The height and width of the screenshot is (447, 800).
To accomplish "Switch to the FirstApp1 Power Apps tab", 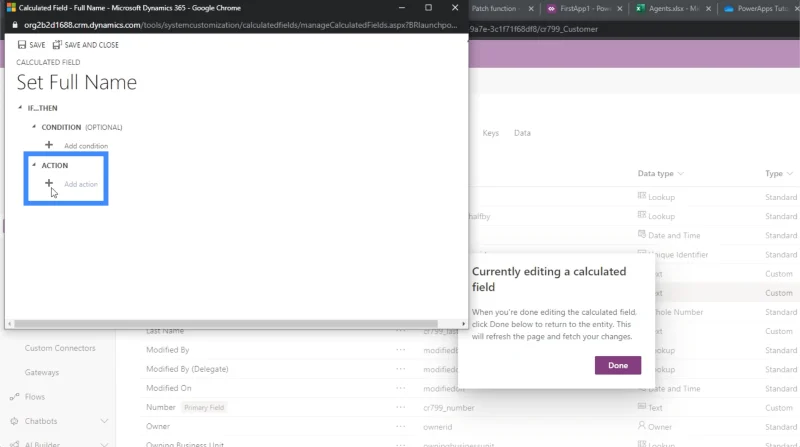I will click(x=585, y=9).
